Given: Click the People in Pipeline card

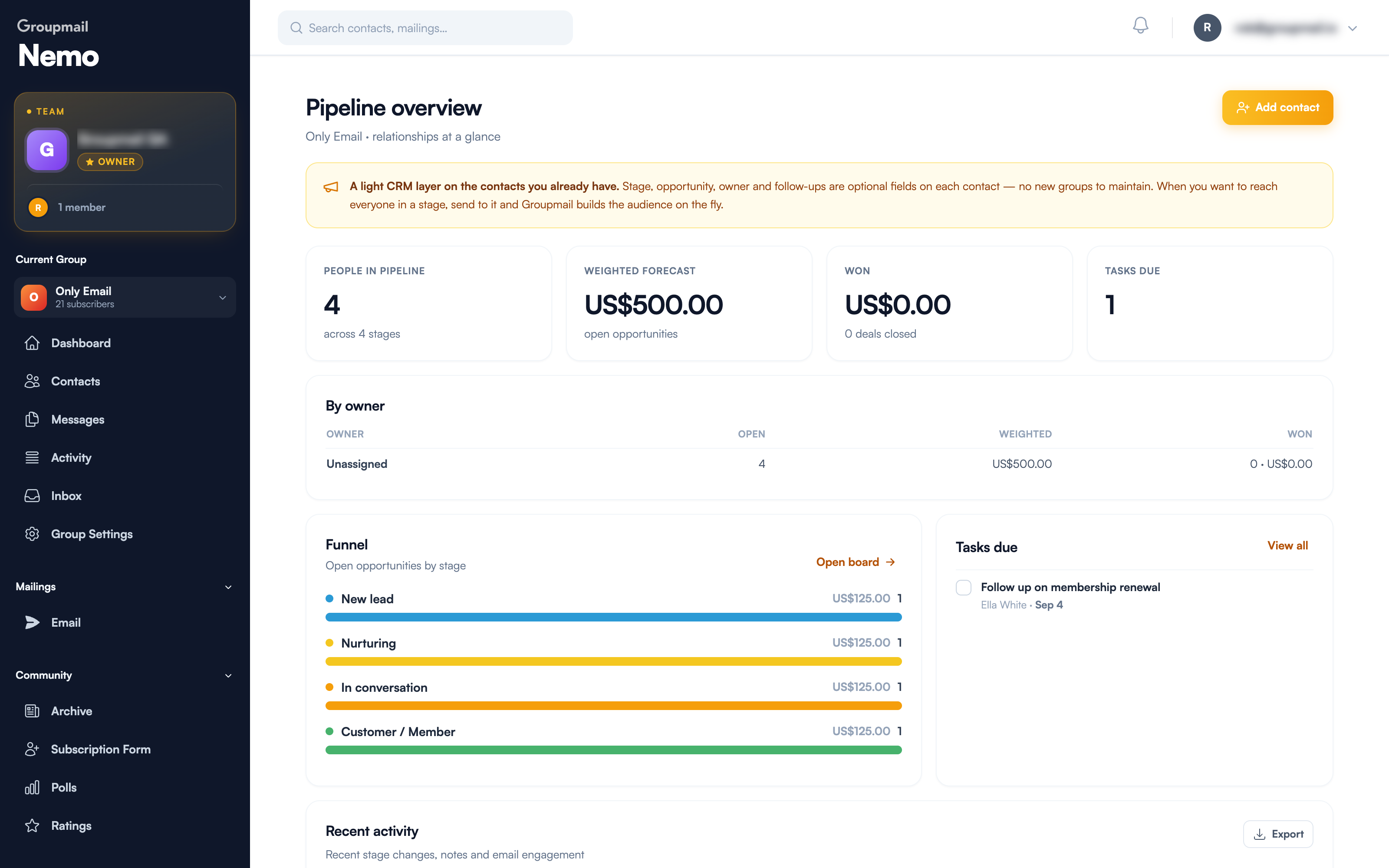Looking at the screenshot, I should (429, 303).
